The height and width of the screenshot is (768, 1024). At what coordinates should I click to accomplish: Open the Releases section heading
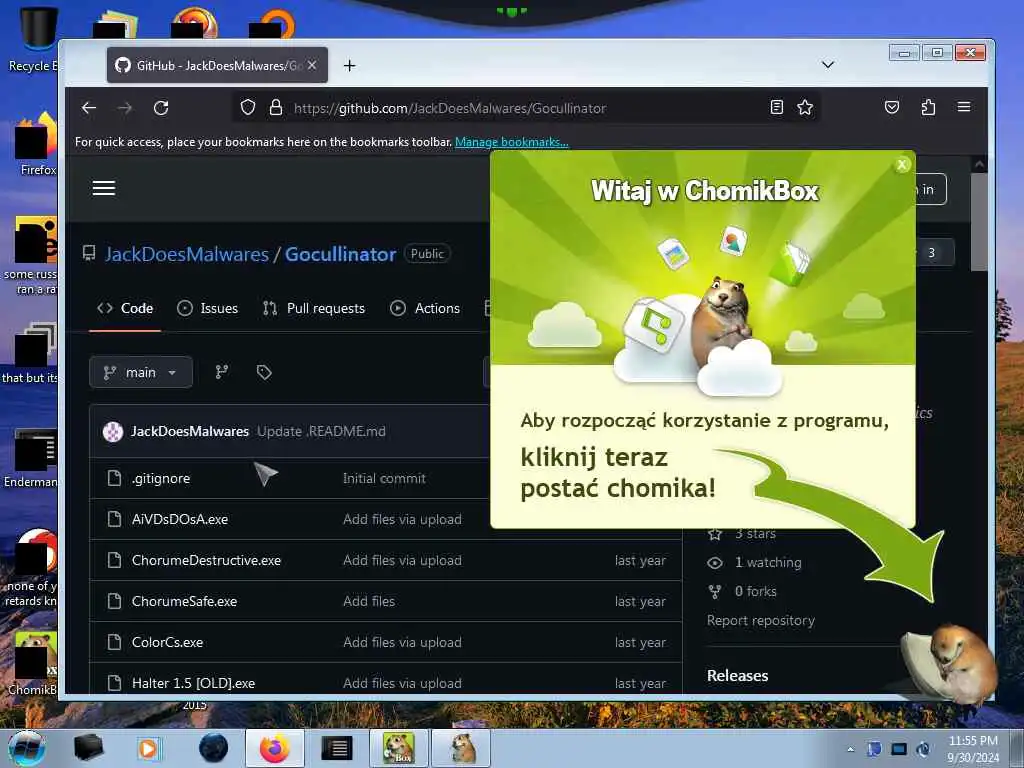[x=737, y=675]
